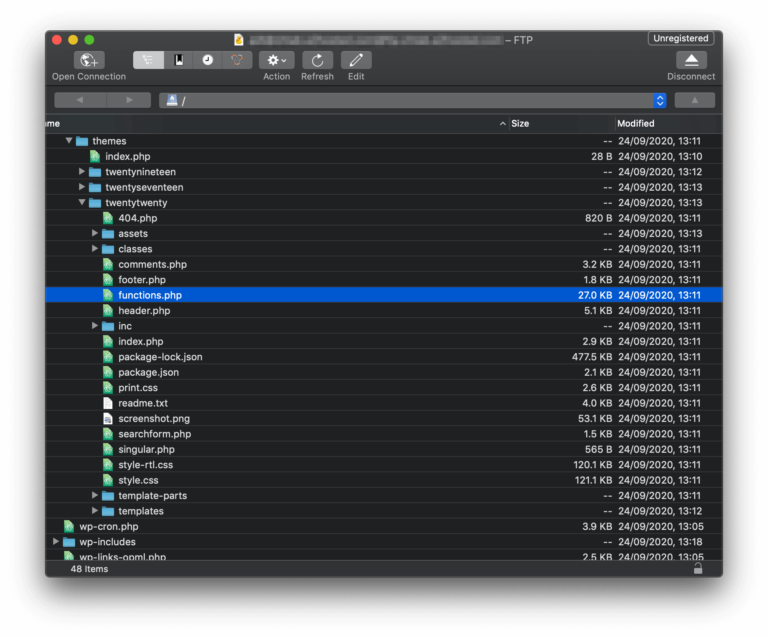The width and height of the screenshot is (768, 637).
Task: Collapse the twentytwenty folder
Action: tap(82, 203)
